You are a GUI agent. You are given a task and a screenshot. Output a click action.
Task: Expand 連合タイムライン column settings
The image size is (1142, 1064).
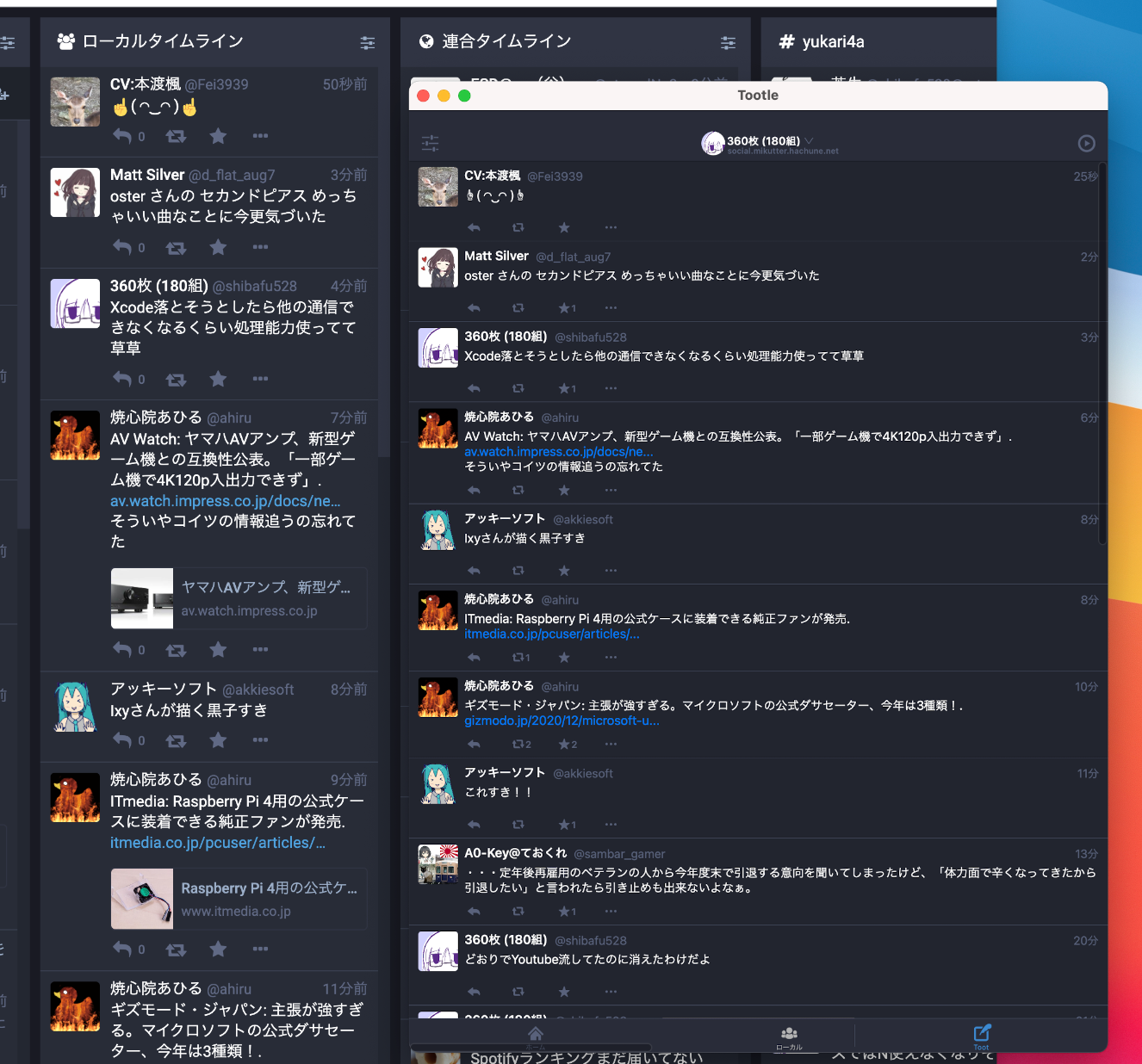728,42
